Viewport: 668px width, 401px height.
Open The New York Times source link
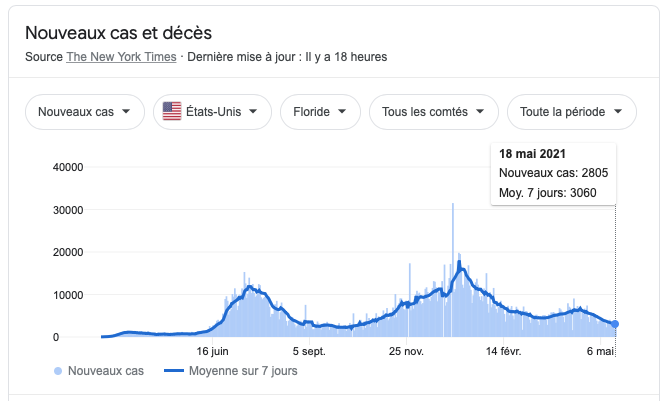pos(121,57)
